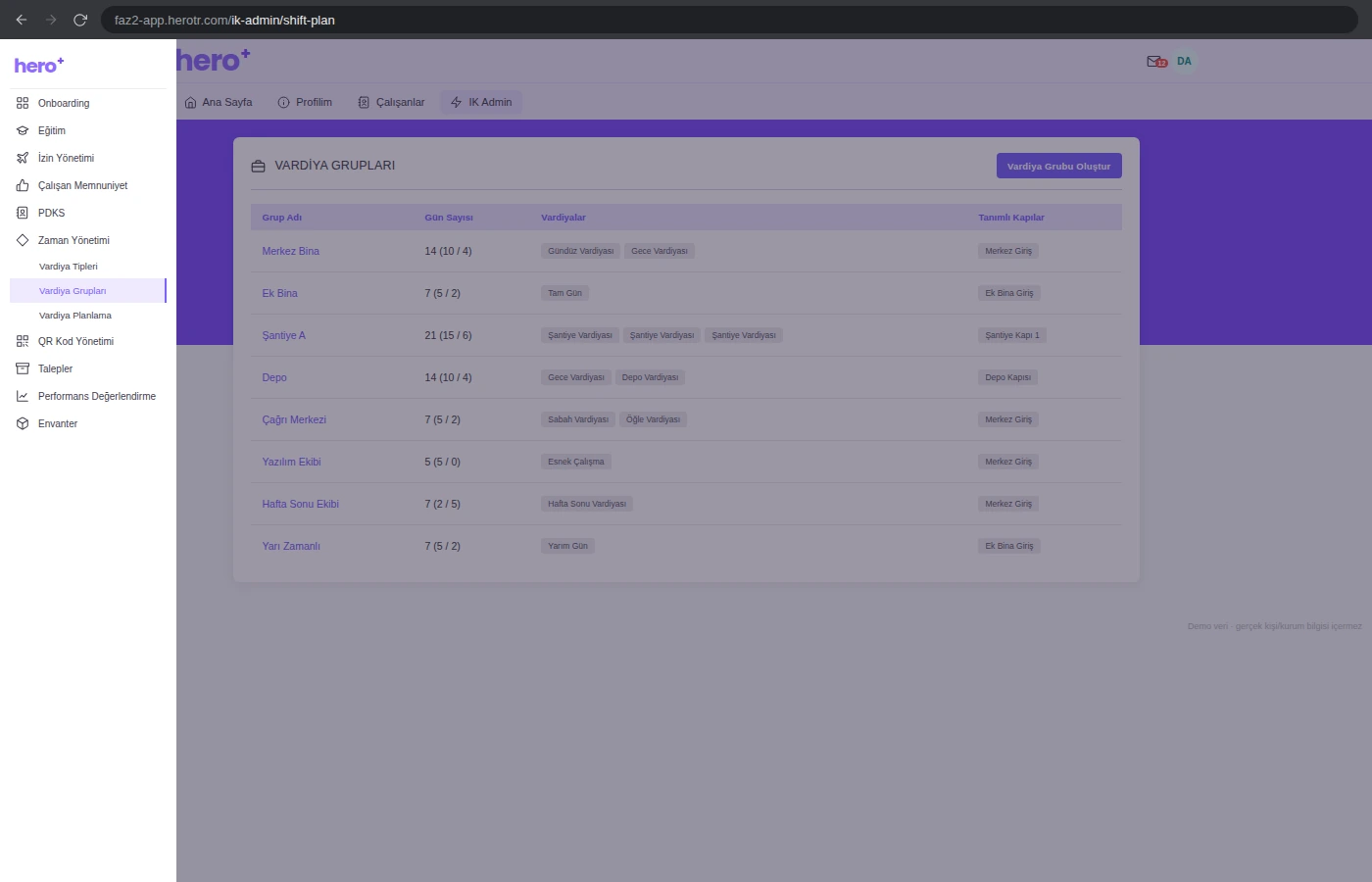Open the Yarı Zamanlı group link

[x=291, y=546]
